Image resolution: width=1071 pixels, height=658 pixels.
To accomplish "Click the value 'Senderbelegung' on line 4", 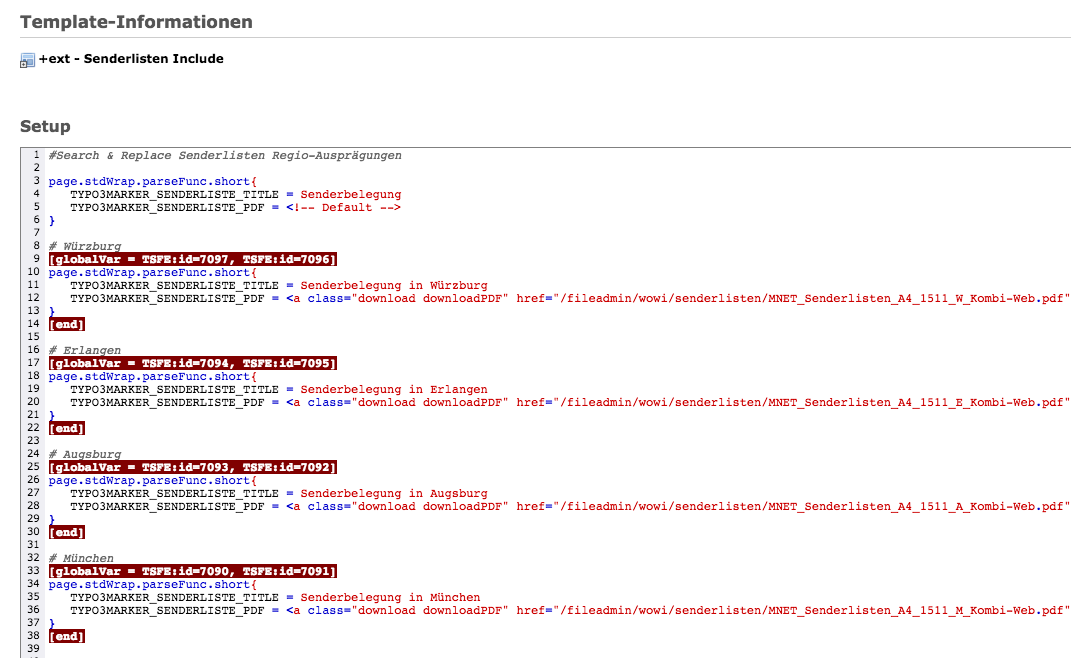I will [x=351, y=195].
